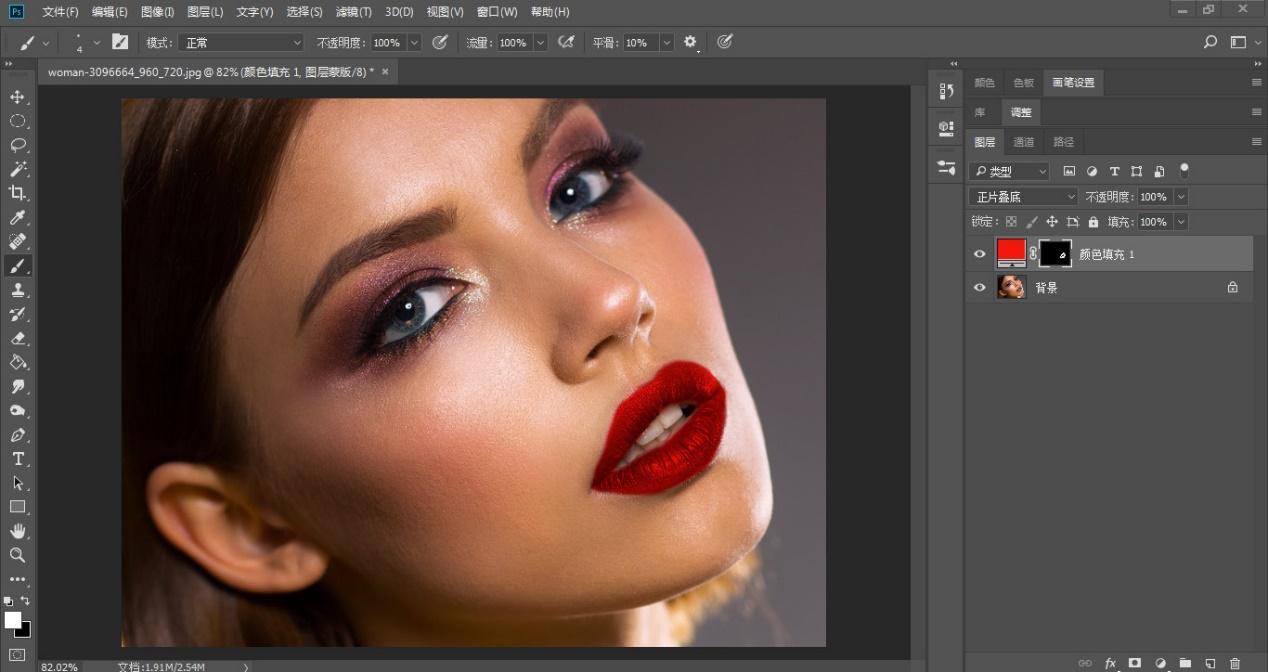Toggle the layer filter on/off switch
Viewport: 1268px width, 672px height.
click(x=1185, y=170)
